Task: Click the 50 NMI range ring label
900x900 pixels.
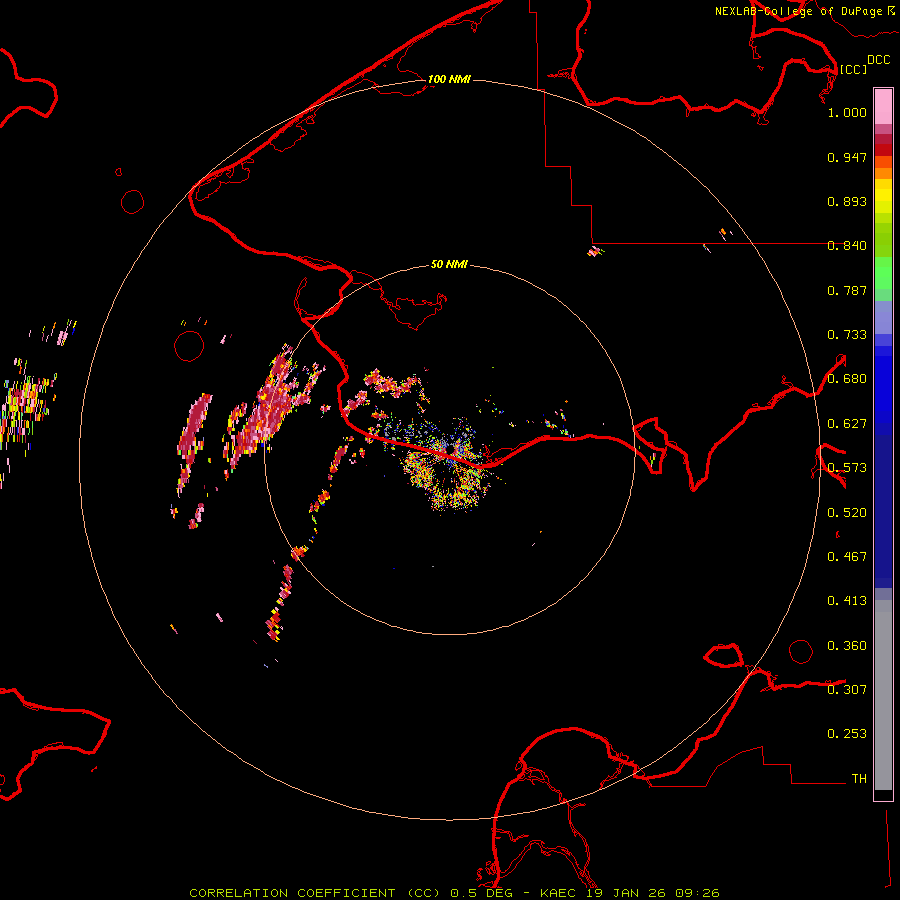Action: click(449, 265)
